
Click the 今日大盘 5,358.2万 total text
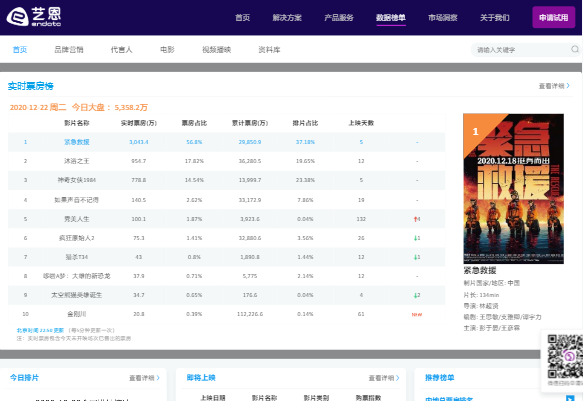[x=110, y=107]
